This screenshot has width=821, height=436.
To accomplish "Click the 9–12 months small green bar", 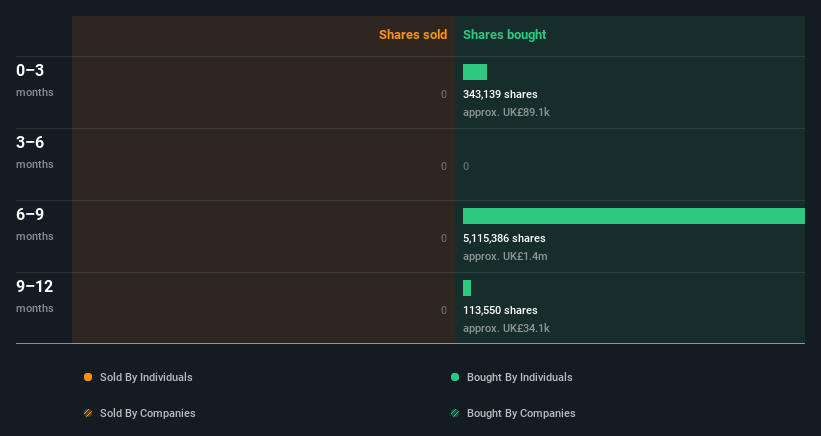I will click(x=467, y=288).
